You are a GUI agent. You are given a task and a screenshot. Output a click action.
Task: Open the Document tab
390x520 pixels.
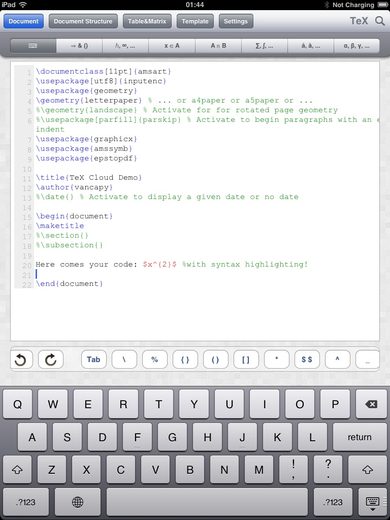(x=24, y=21)
